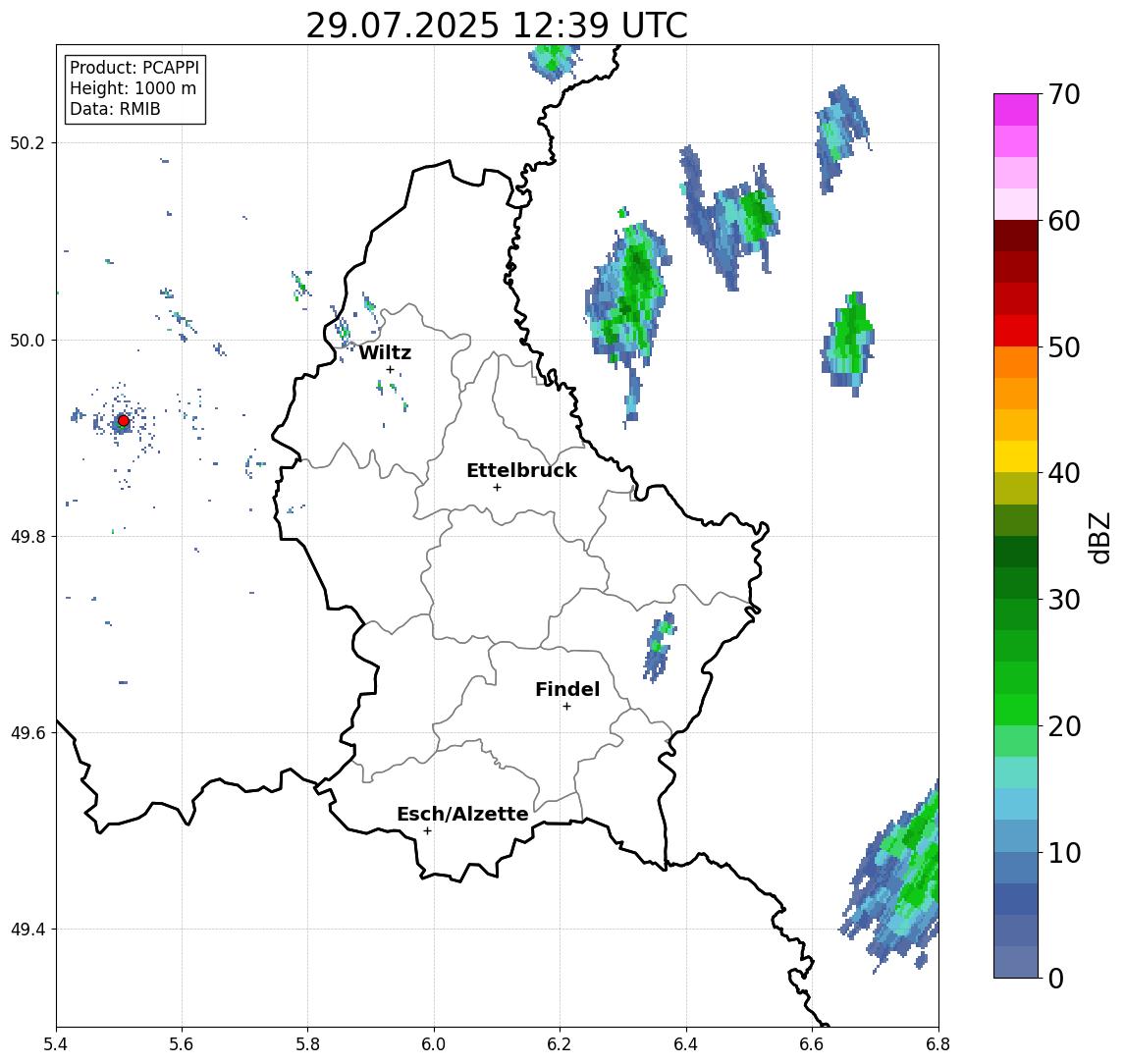Click the latitude axis label 49.6
The width and height of the screenshot is (1124, 1064).
[x=27, y=733]
